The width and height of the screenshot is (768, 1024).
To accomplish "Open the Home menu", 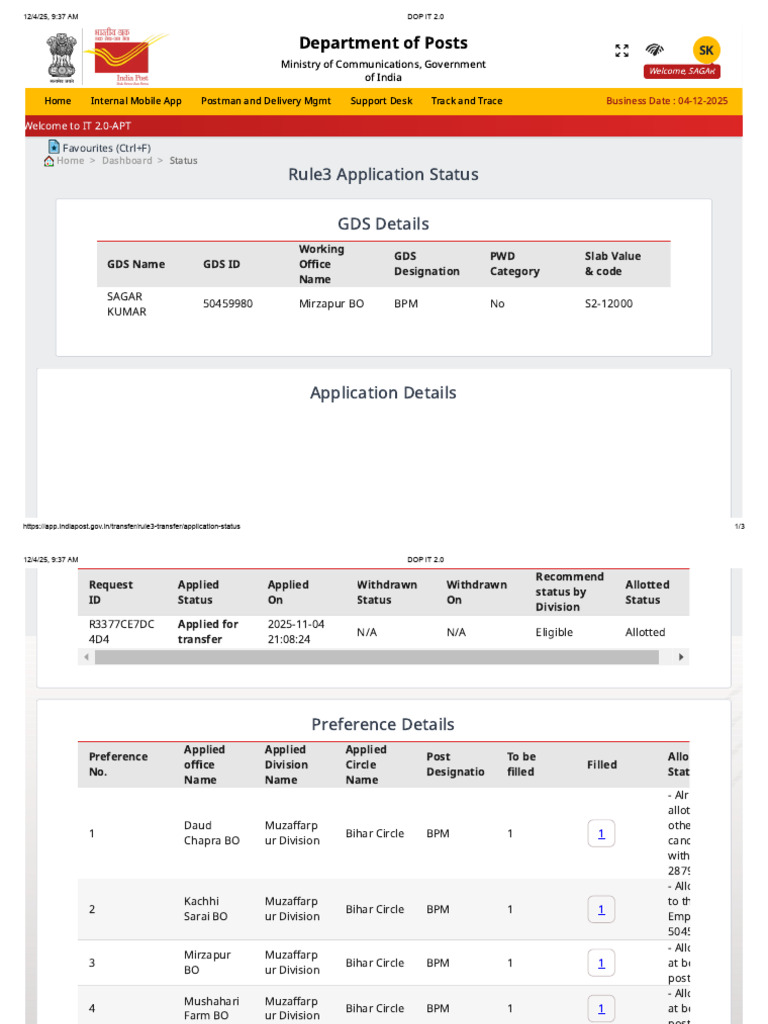I will 58,101.
